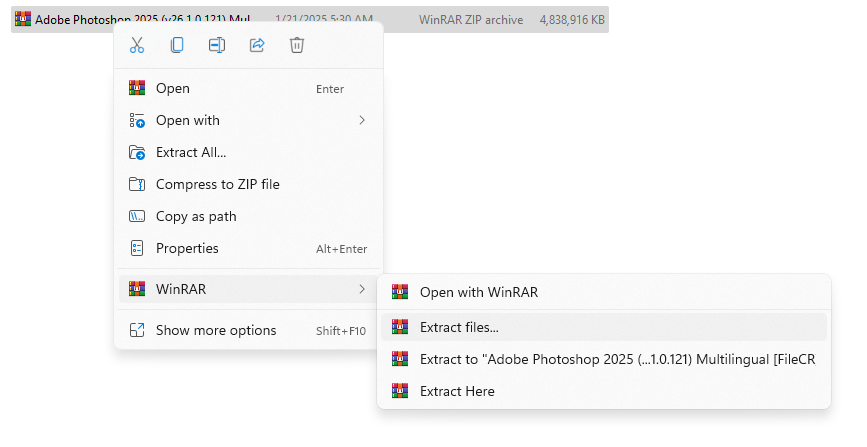This screenshot has height=447, width=867.
Task: Select Open from the context menu
Action: 173,88
